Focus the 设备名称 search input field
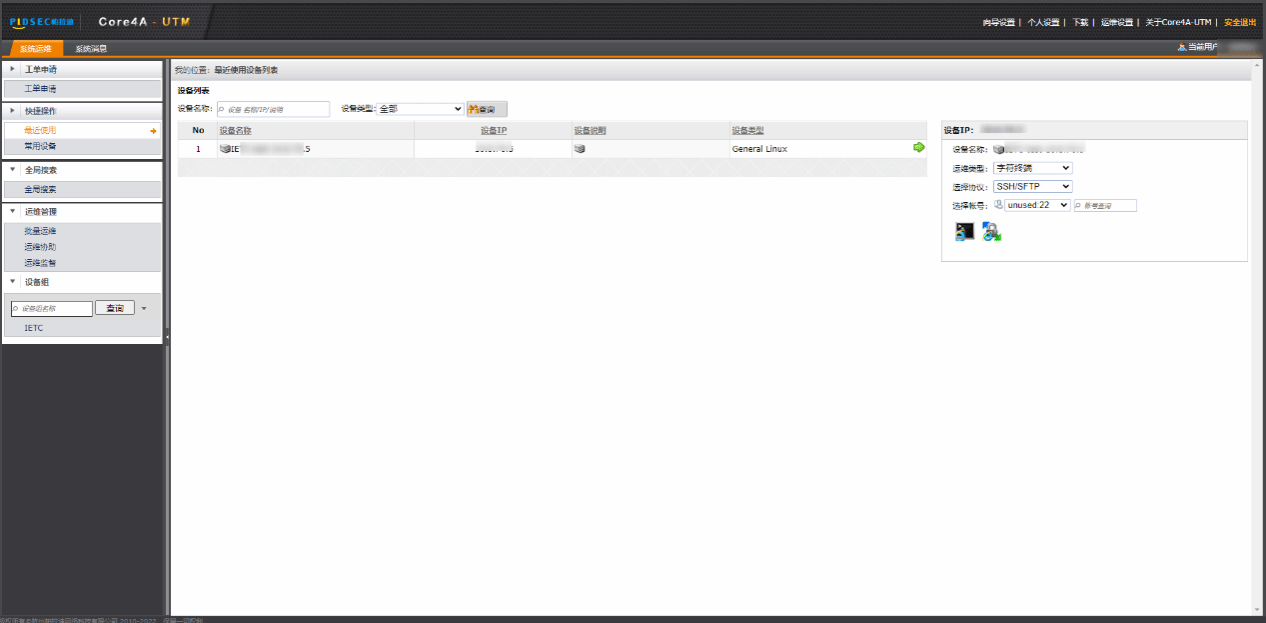Image resolution: width=1266 pixels, height=623 pixels. click(x=273, y=109)
